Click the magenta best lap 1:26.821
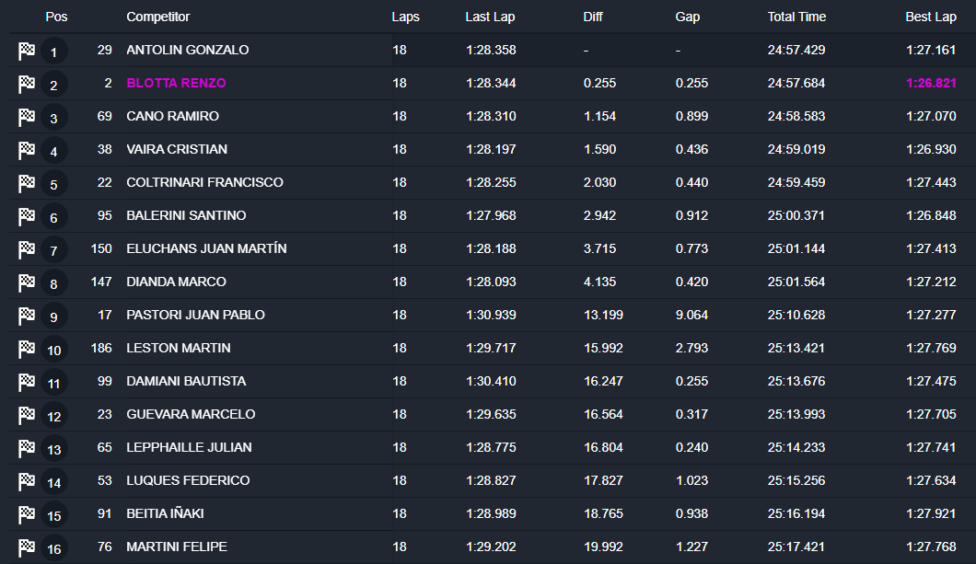 930,84
